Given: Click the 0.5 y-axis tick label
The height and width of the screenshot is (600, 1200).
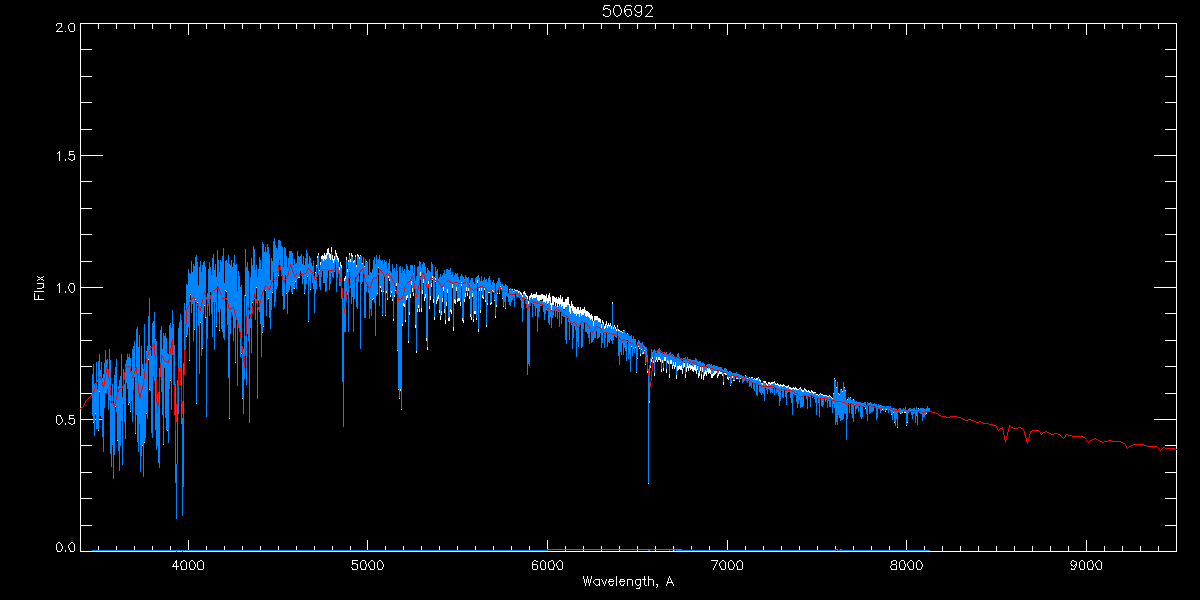Looking at the screenshot, I should 65,418.
